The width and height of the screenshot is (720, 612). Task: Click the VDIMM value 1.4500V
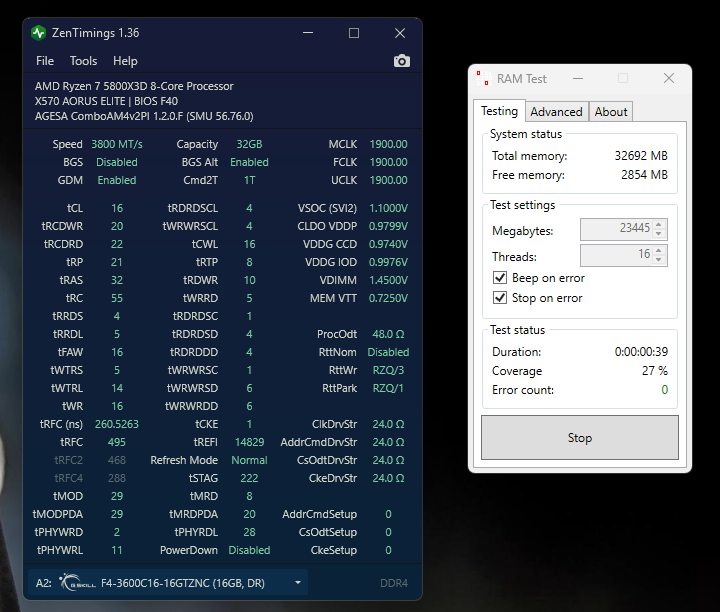click(388, 280)
